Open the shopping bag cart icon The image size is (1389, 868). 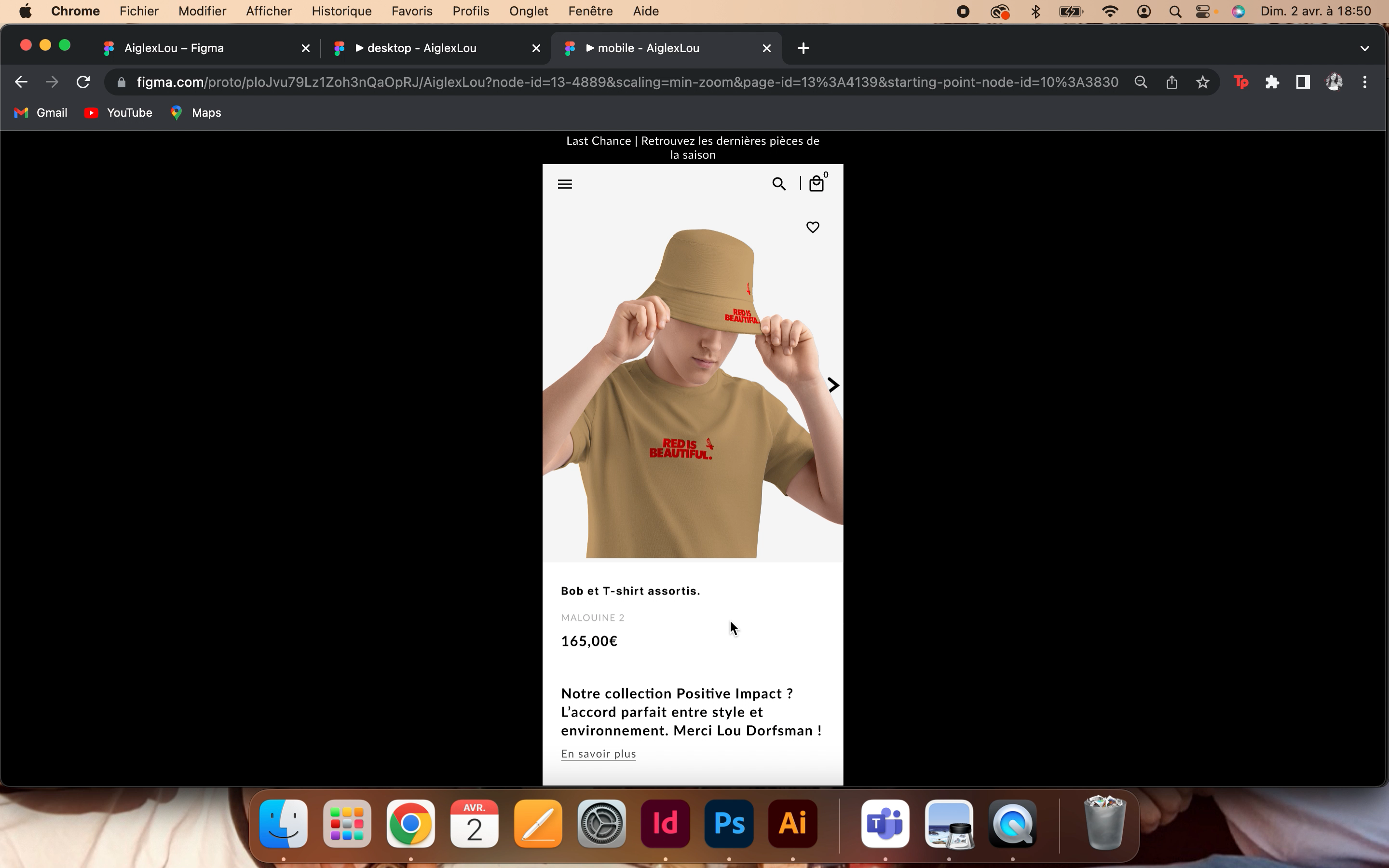pos(816,184)
